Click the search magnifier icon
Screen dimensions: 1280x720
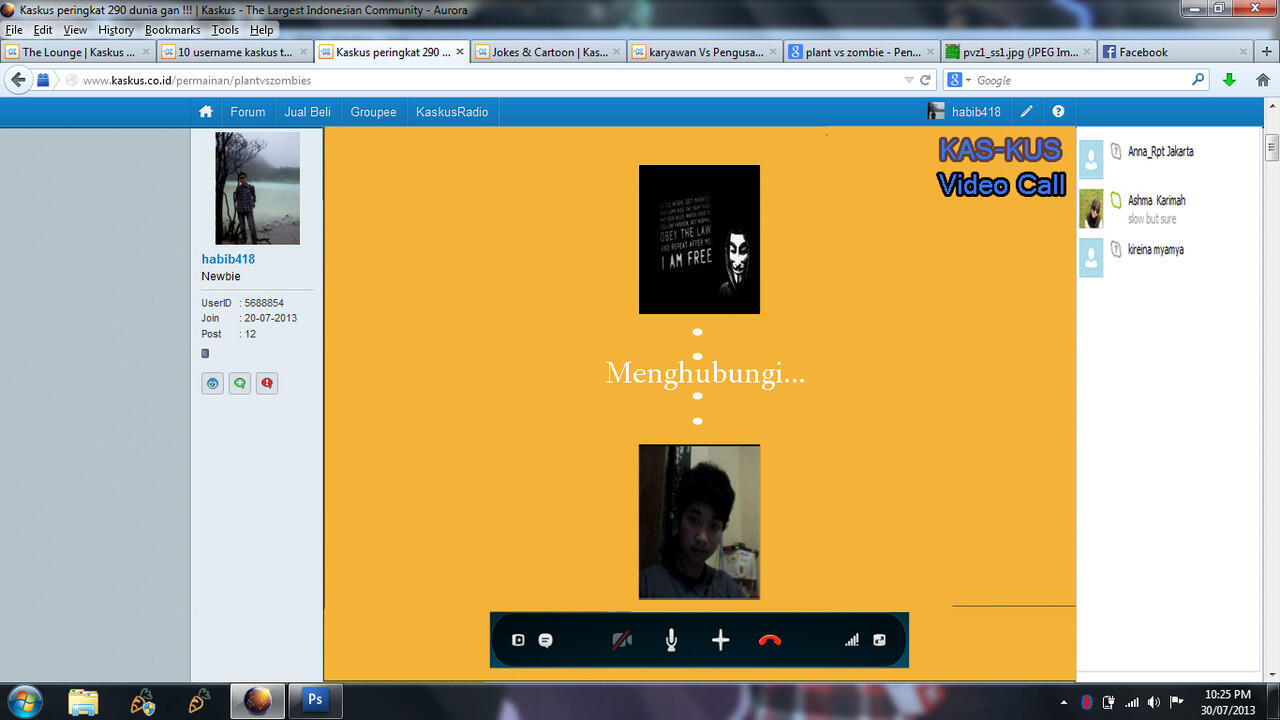(x=1199, y=80)
